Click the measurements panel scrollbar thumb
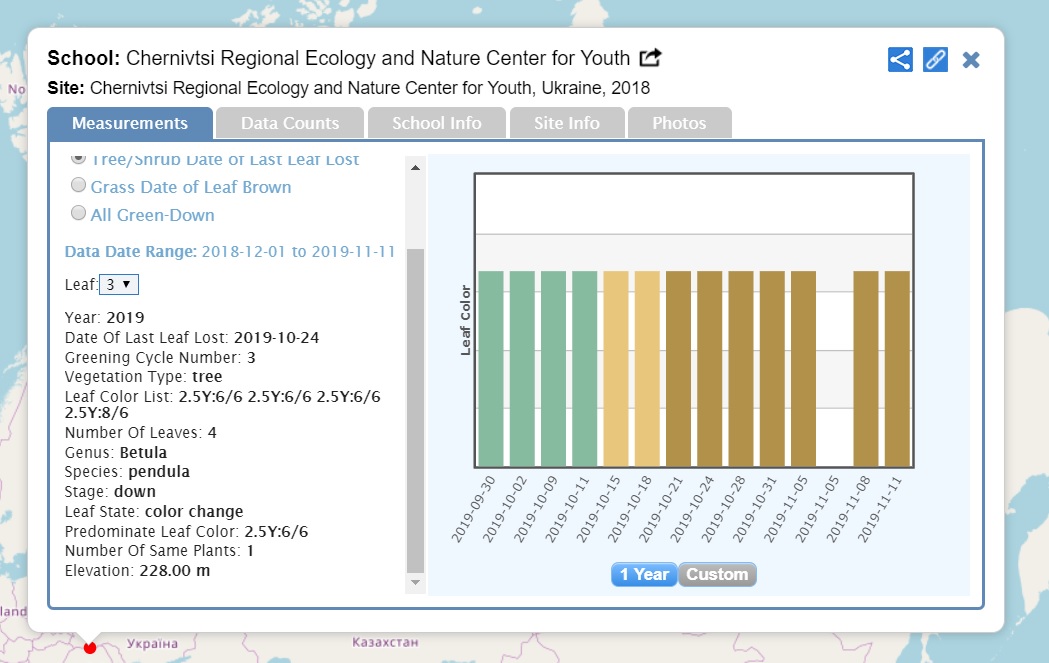Viewport: 1049px width, 663px height. tap(415, 408)
